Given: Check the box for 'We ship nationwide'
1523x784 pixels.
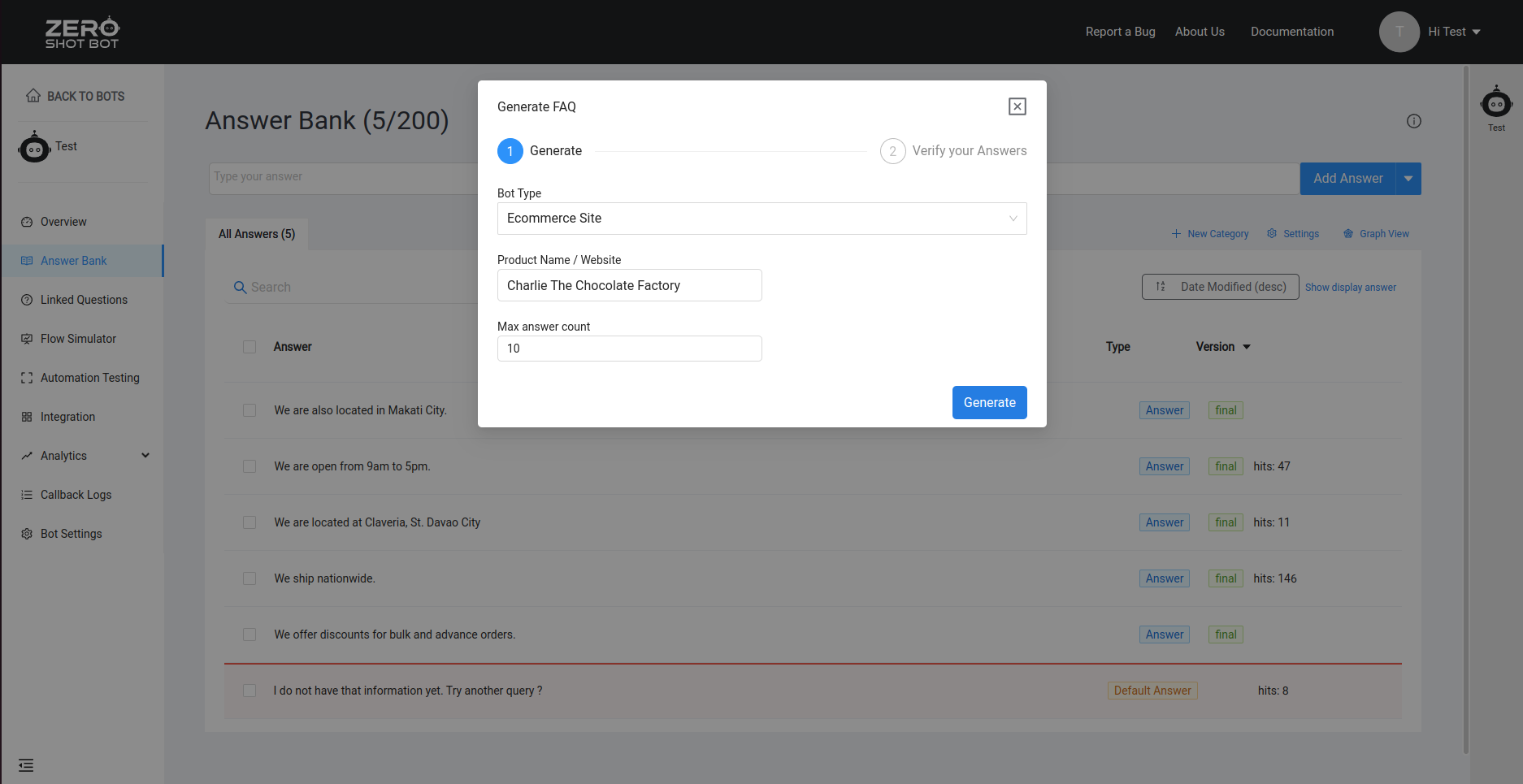Looking at the screenshot, I should pyautogui.click(x=249, y=578).
